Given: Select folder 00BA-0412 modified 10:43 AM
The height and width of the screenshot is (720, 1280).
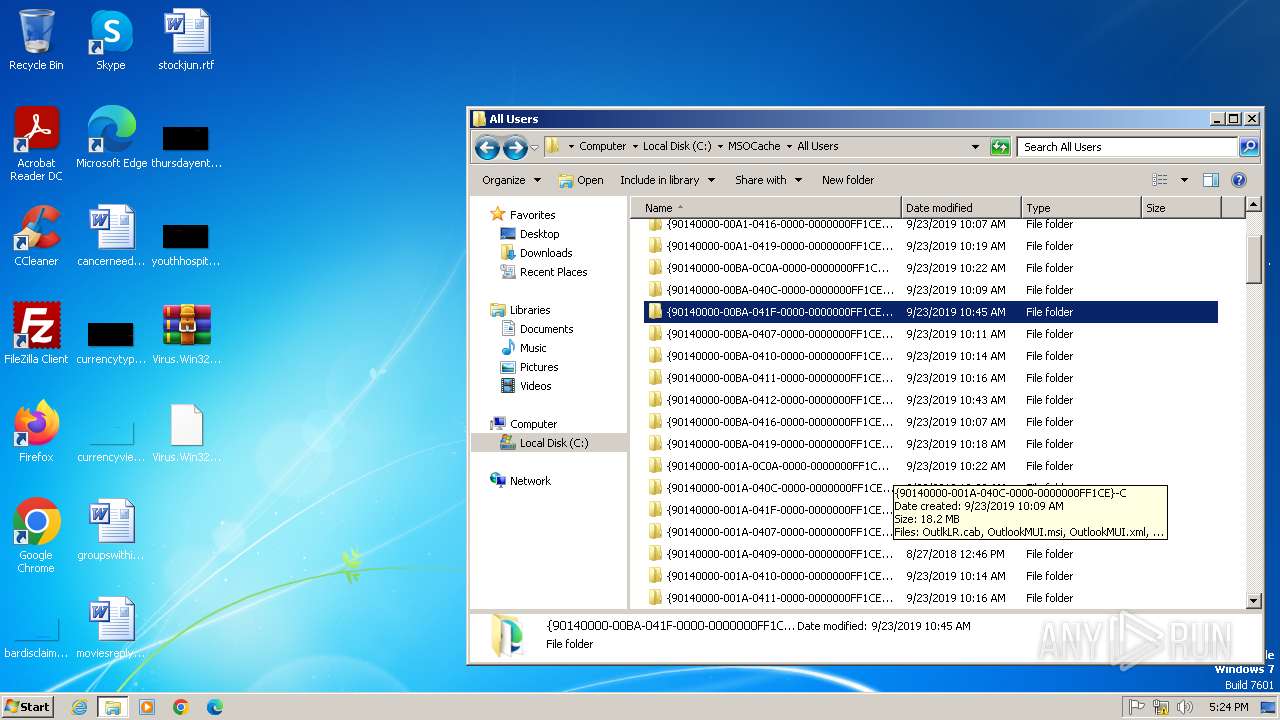Looking at the screenshot, I should point(931,400).
